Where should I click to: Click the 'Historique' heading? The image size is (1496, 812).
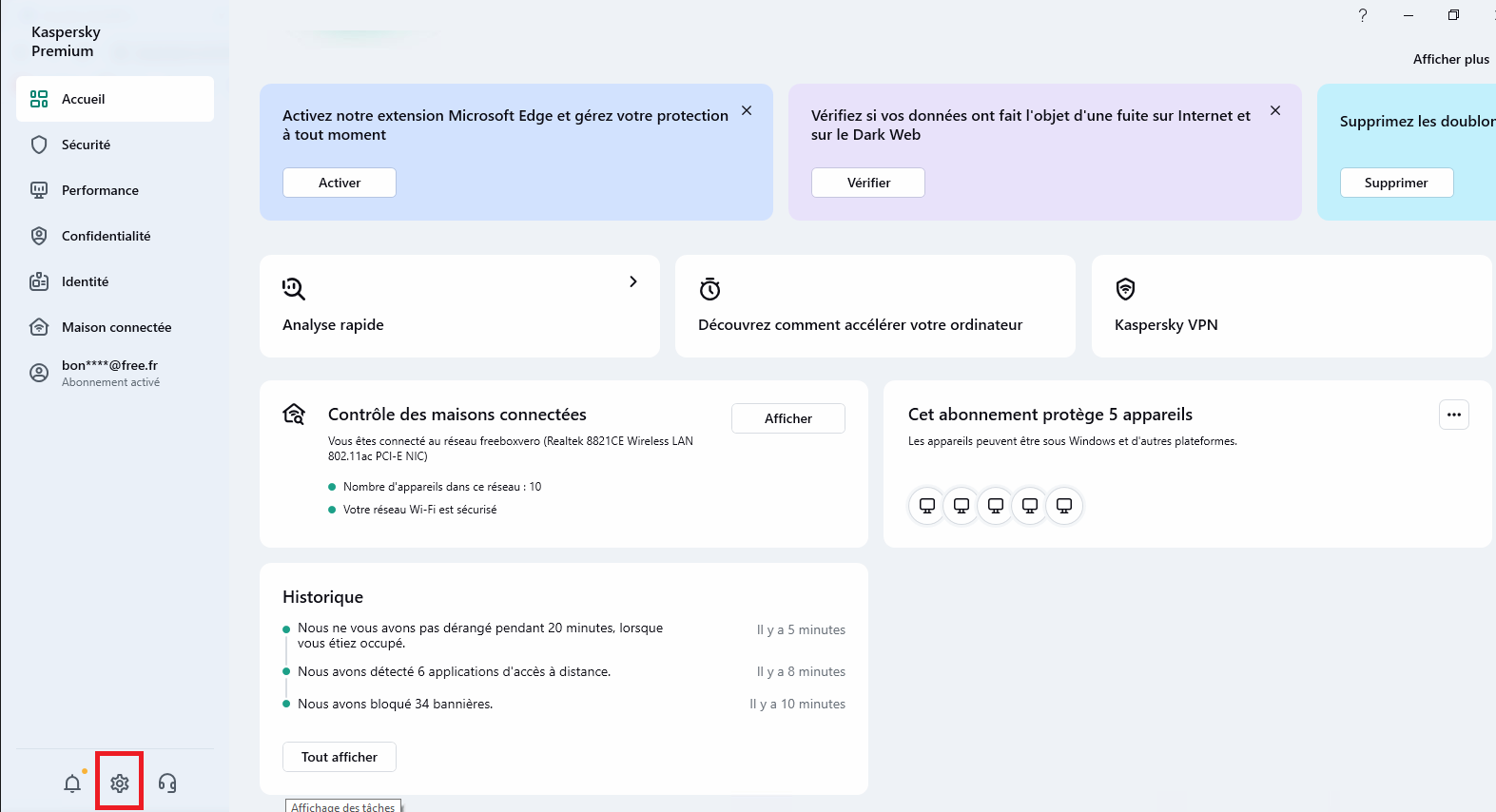(322, 597)
